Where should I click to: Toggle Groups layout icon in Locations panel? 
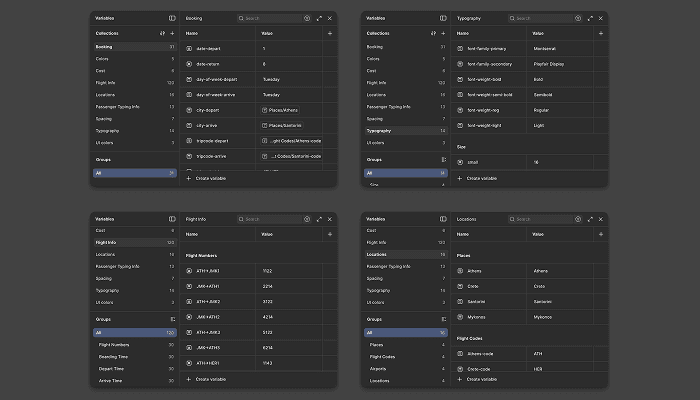click(x=443, y=320)
